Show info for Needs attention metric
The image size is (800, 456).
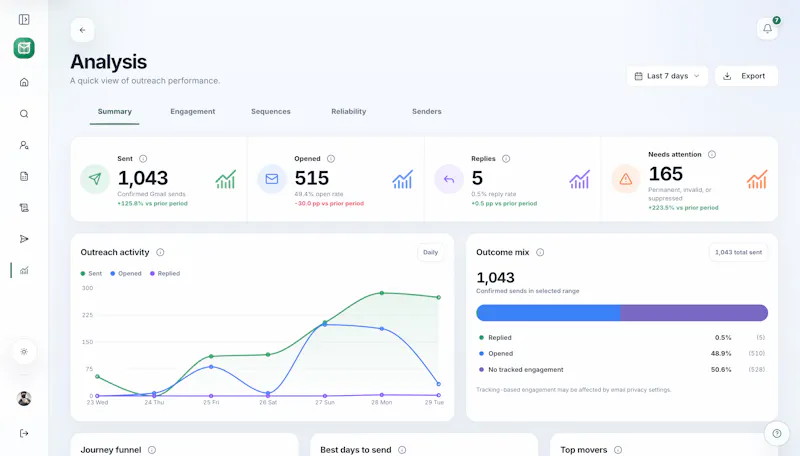[x=712, y=154]
